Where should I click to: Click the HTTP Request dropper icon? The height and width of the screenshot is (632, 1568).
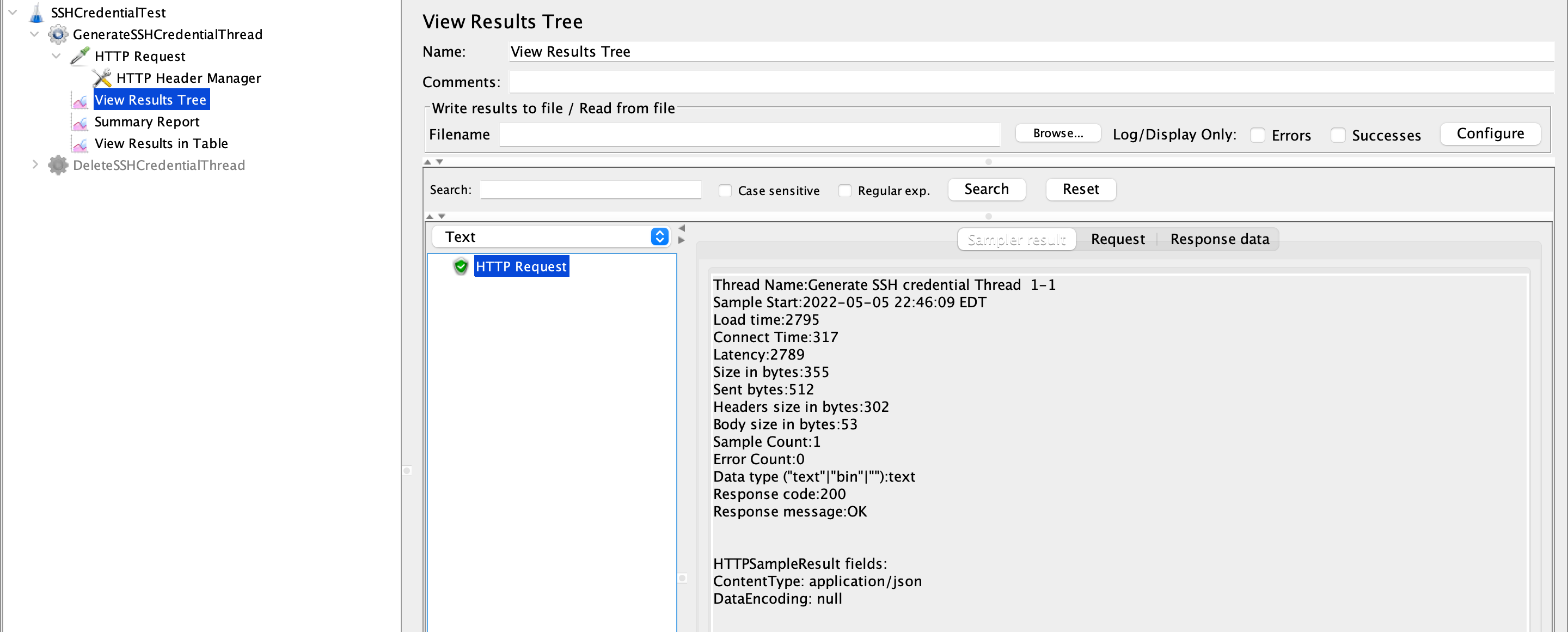79,56
